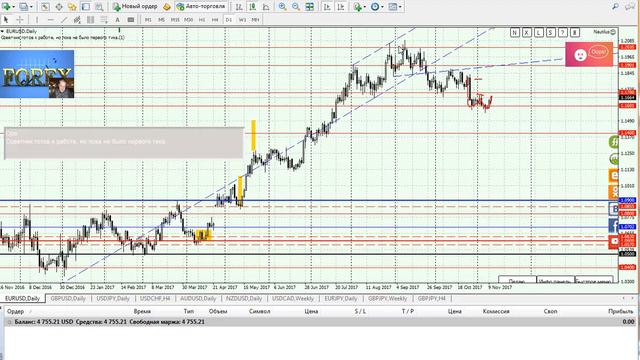Open the USDCHF,H4 chart tab
Screen dimensions: 640x360
pyautogui.click(x=155, y=299)
